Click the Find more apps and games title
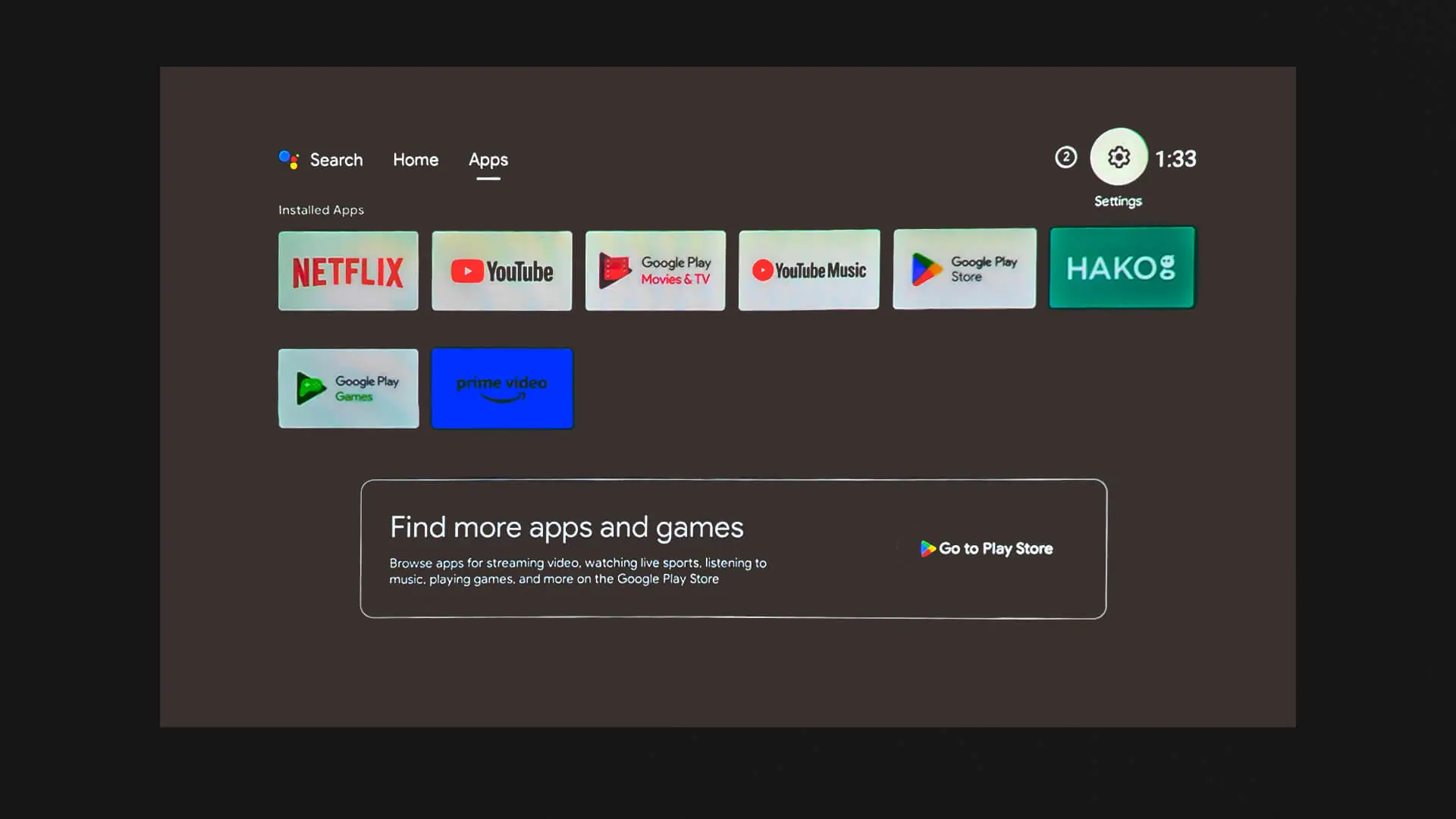Viewport: 1456px width, 819px height. click(566, 528)
